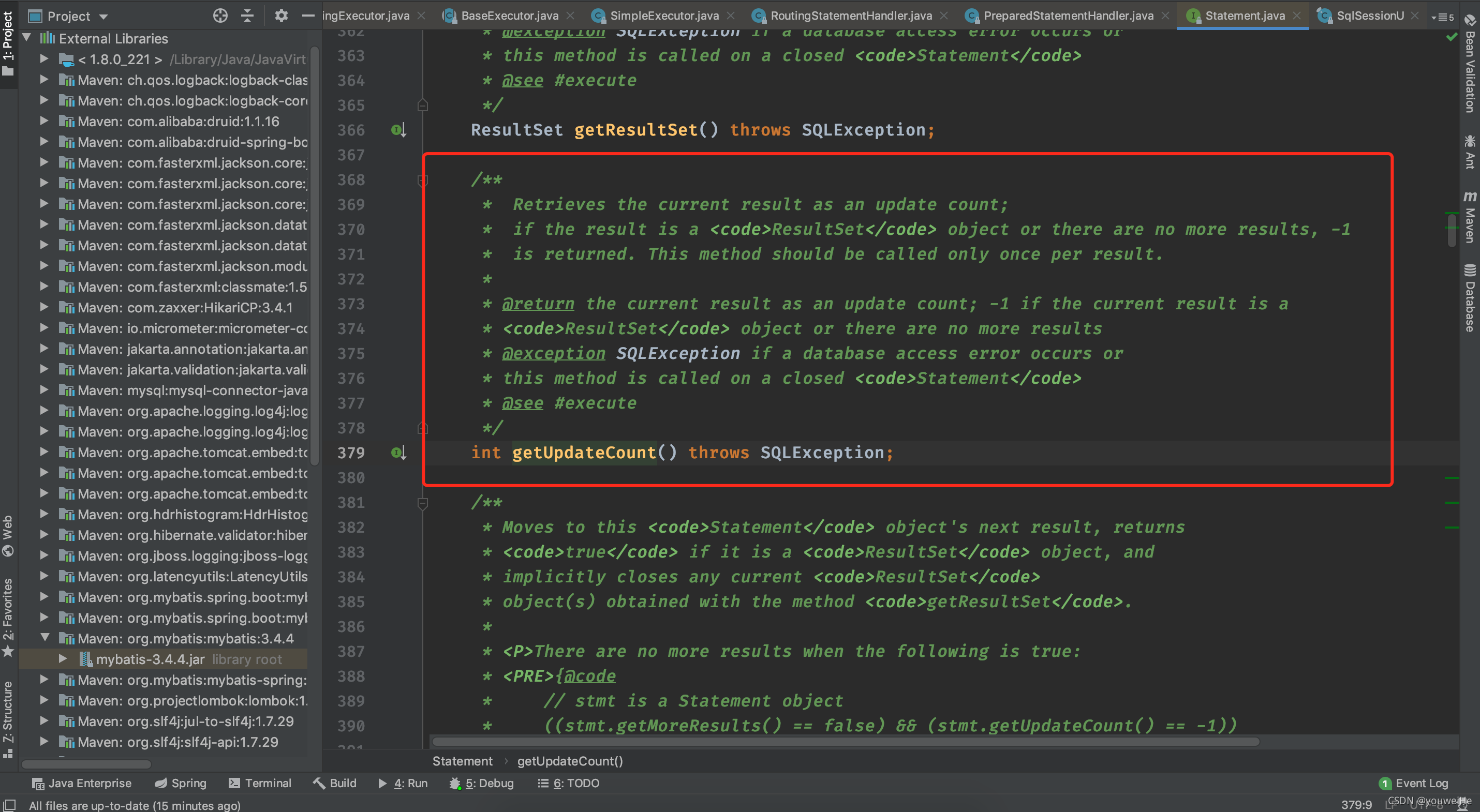
Task: Click the locate current file crosshair icon
Action: click(220, 16)
